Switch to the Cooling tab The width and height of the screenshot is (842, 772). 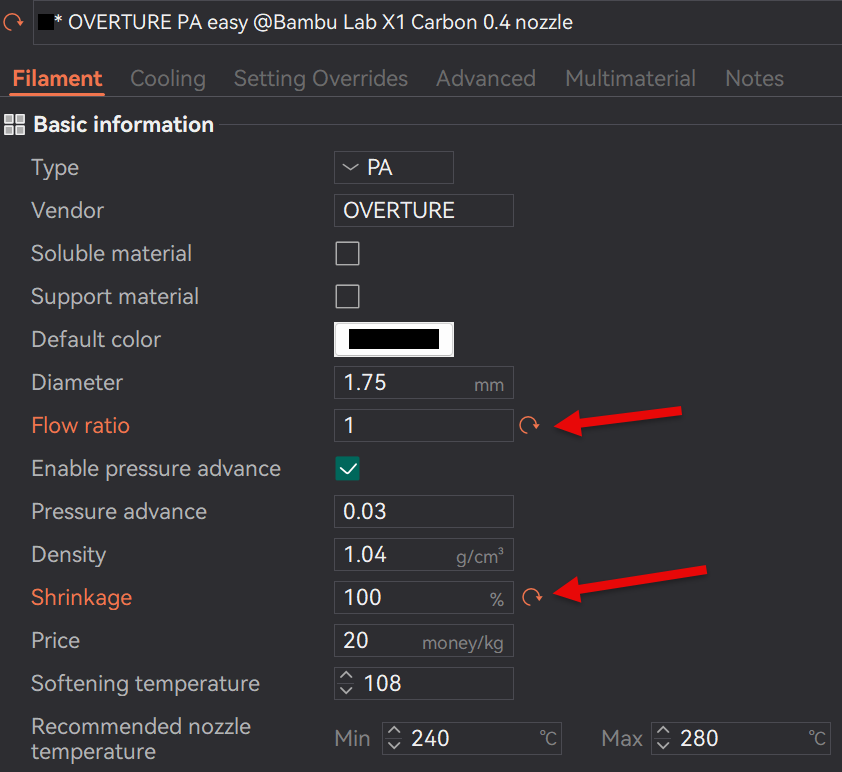point(168,78)
